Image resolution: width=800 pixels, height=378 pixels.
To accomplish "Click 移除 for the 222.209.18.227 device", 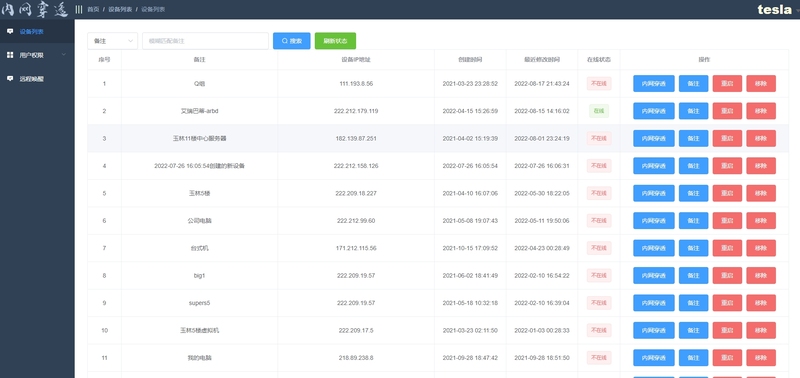I will click(761, 193).
